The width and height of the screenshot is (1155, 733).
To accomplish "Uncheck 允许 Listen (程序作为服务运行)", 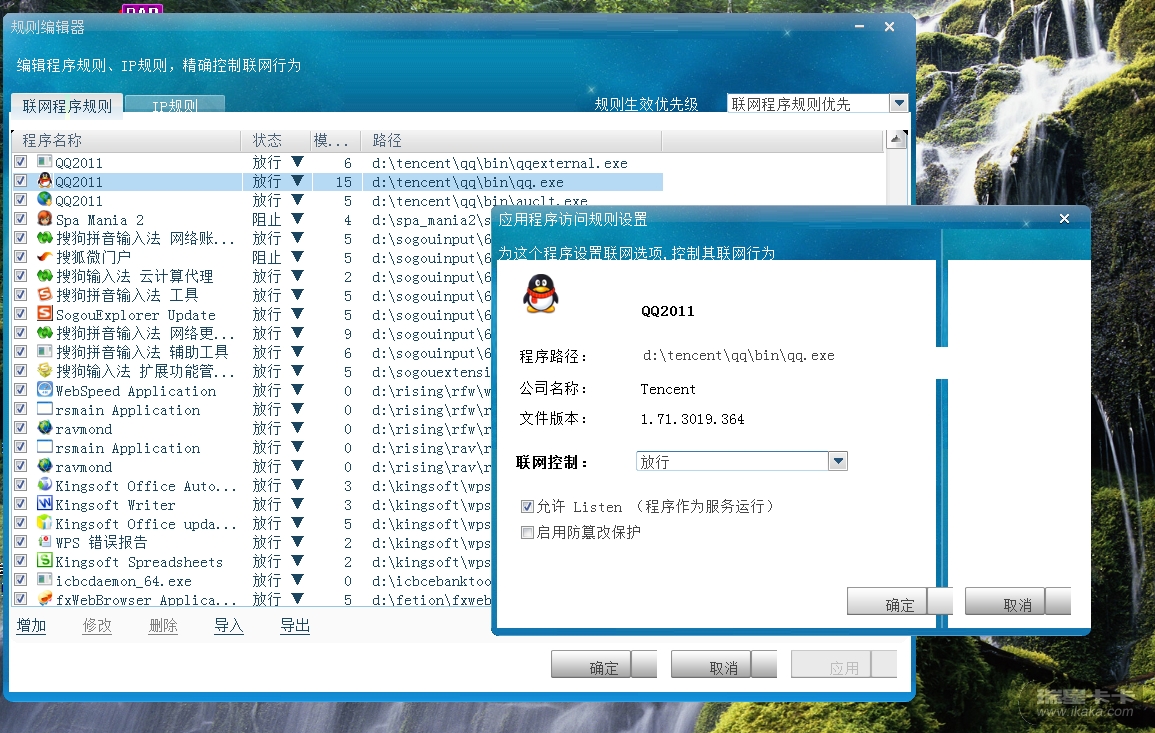I will tap(527, 506).
